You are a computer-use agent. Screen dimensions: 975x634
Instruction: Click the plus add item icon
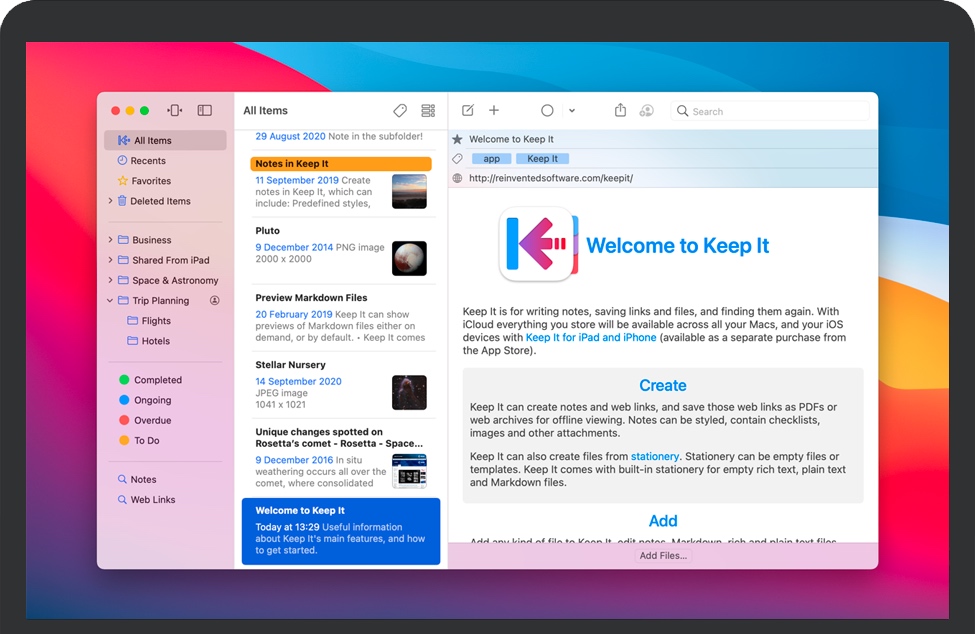click(x=493, y=111)
